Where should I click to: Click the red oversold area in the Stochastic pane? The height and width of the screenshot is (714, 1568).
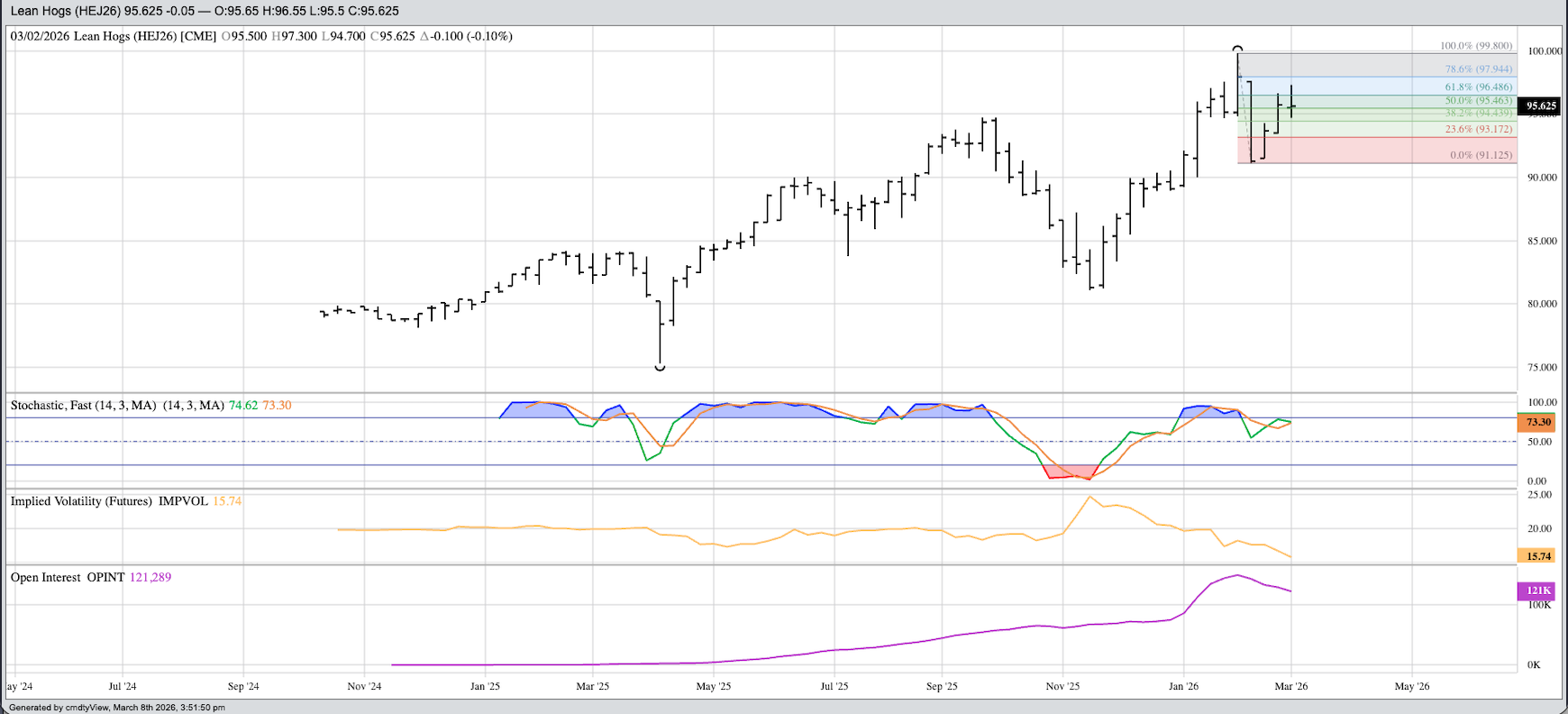click(x=1071, y=471)
